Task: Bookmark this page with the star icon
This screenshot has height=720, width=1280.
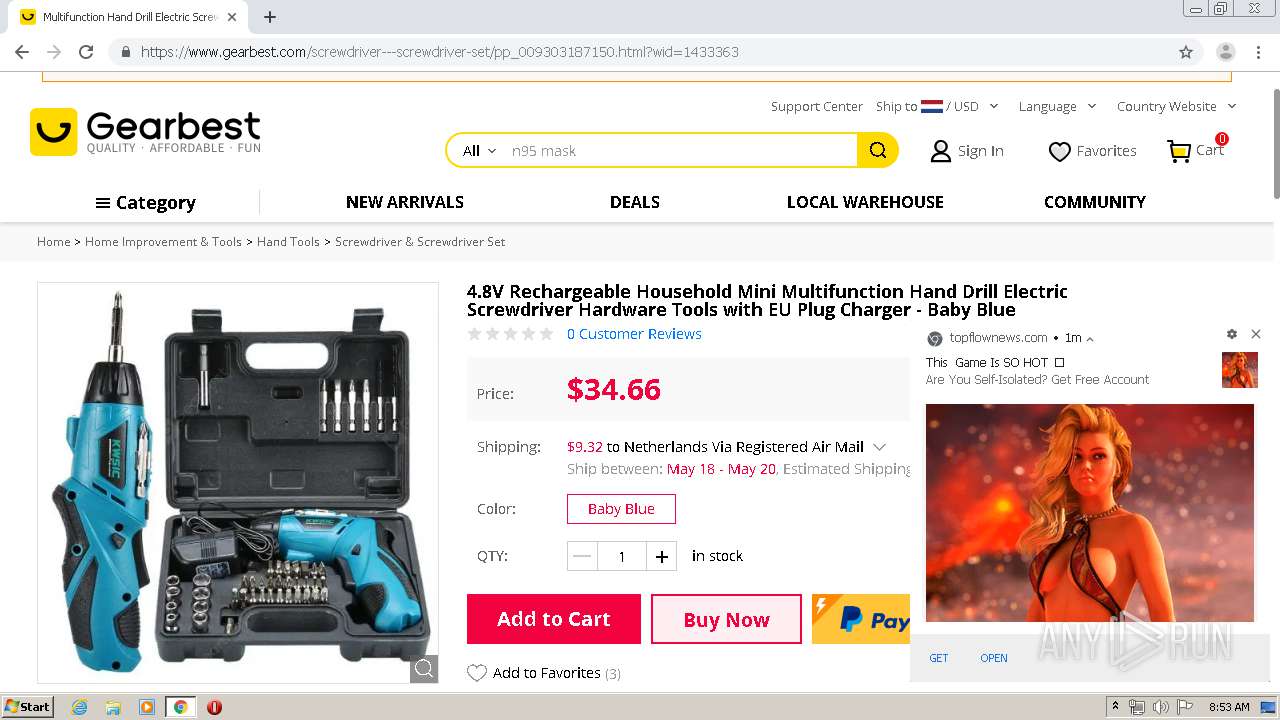Action: [x=1186, y=52]
